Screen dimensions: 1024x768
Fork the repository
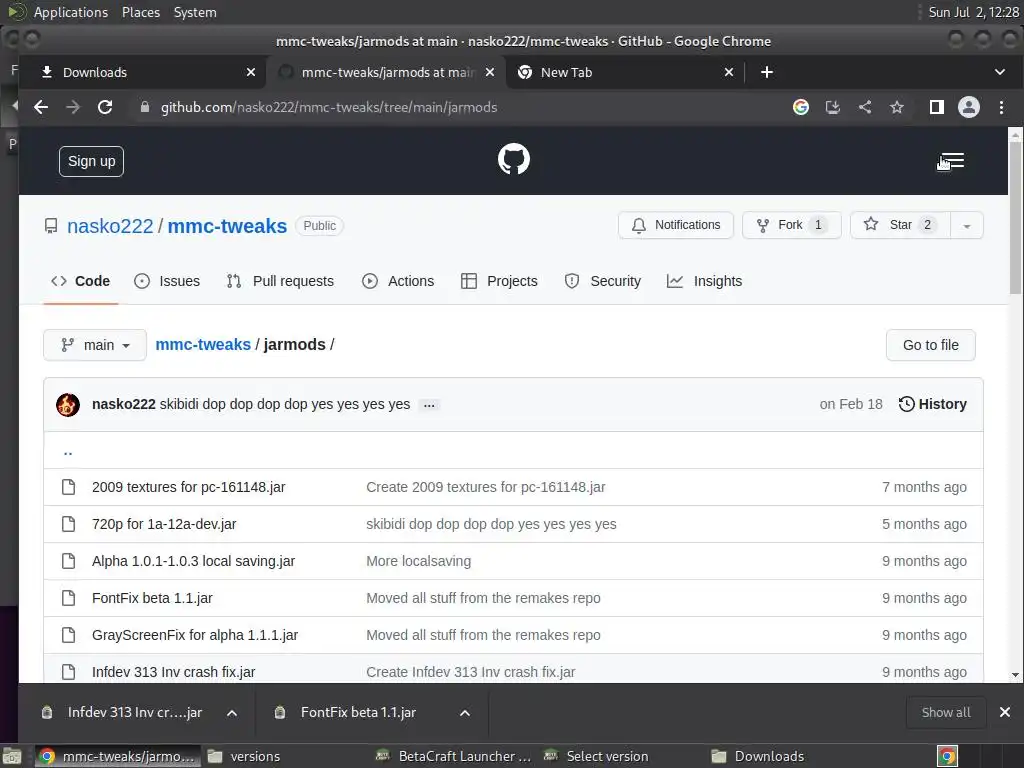point(792,225)
